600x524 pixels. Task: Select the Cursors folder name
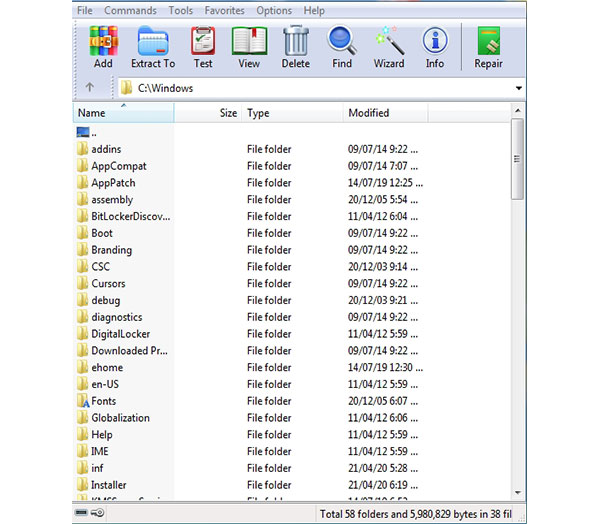[x=108, y=284]
